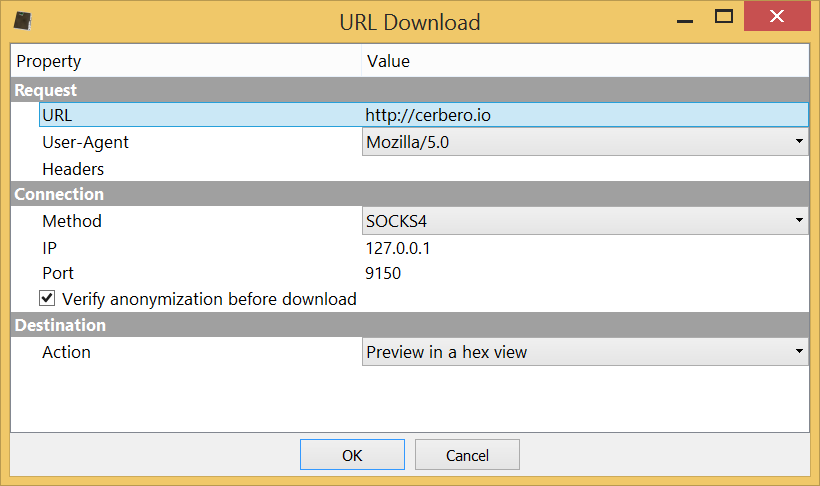Screen dimensions: 820x486
Task: Click the Headers value cell
Action: pos(585,169)
